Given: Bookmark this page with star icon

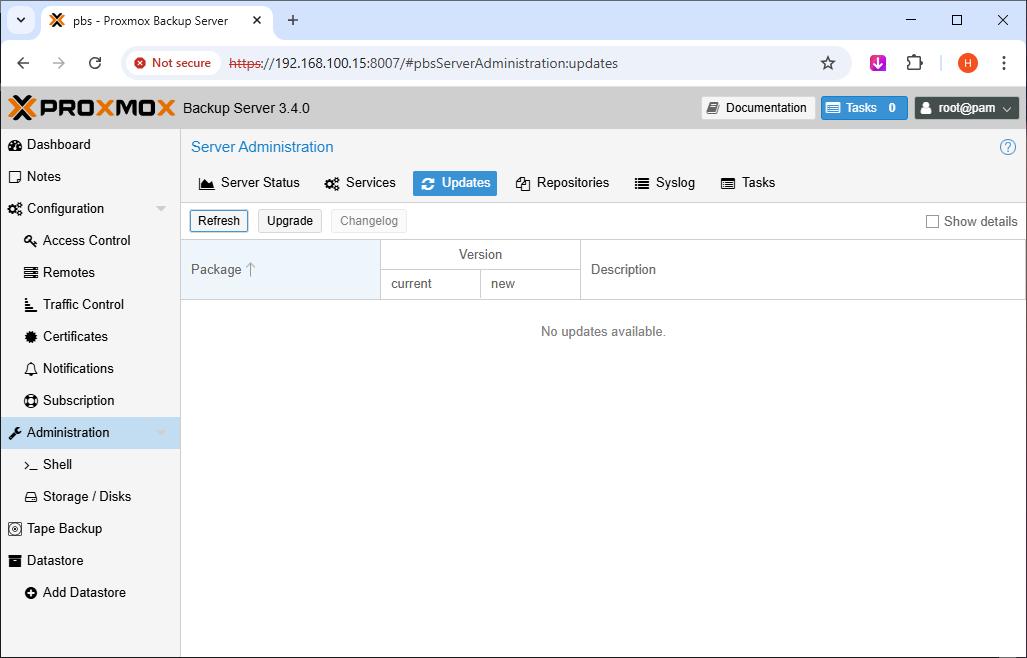Looking at the screenshot, I should click(828, 64).
